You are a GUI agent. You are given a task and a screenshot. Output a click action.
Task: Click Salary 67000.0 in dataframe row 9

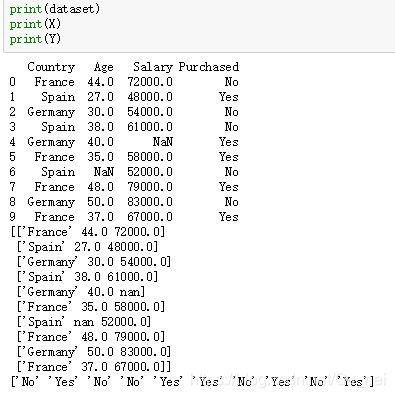coord(150,217)
